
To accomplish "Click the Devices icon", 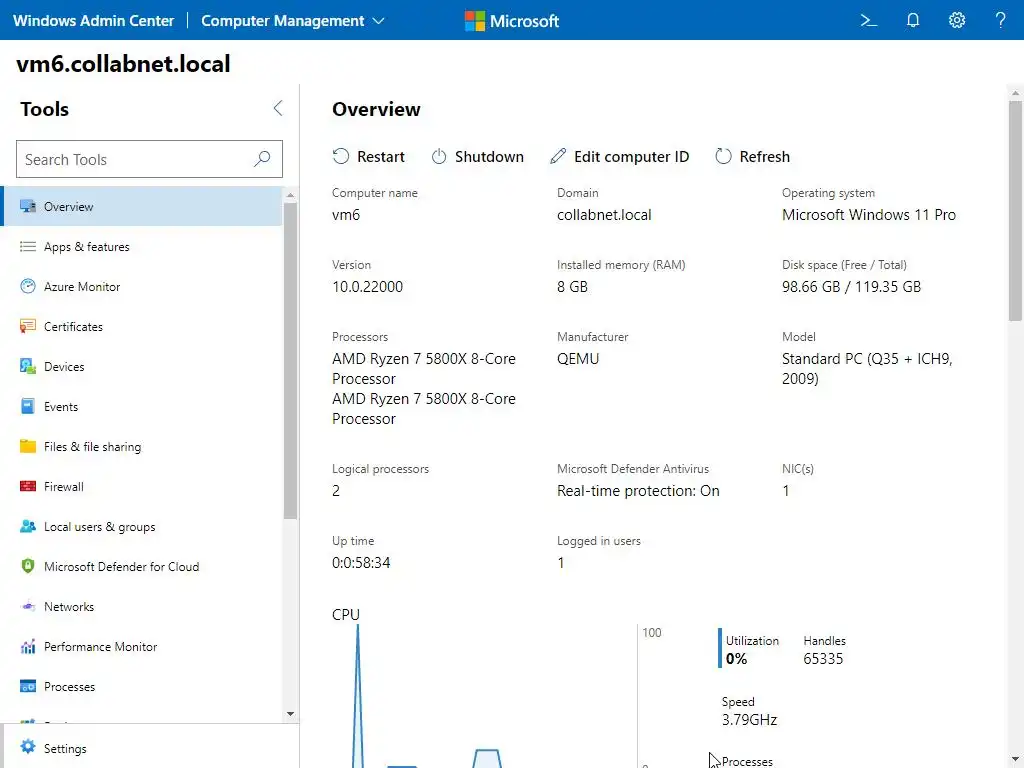I will [27, 366].
